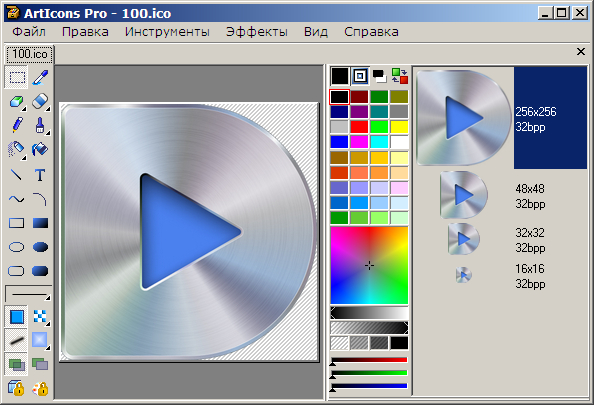The width and height of the screenshot is (594, 405).
Task: Swap the green and red colors icon
Action: [x=400, y=76]
